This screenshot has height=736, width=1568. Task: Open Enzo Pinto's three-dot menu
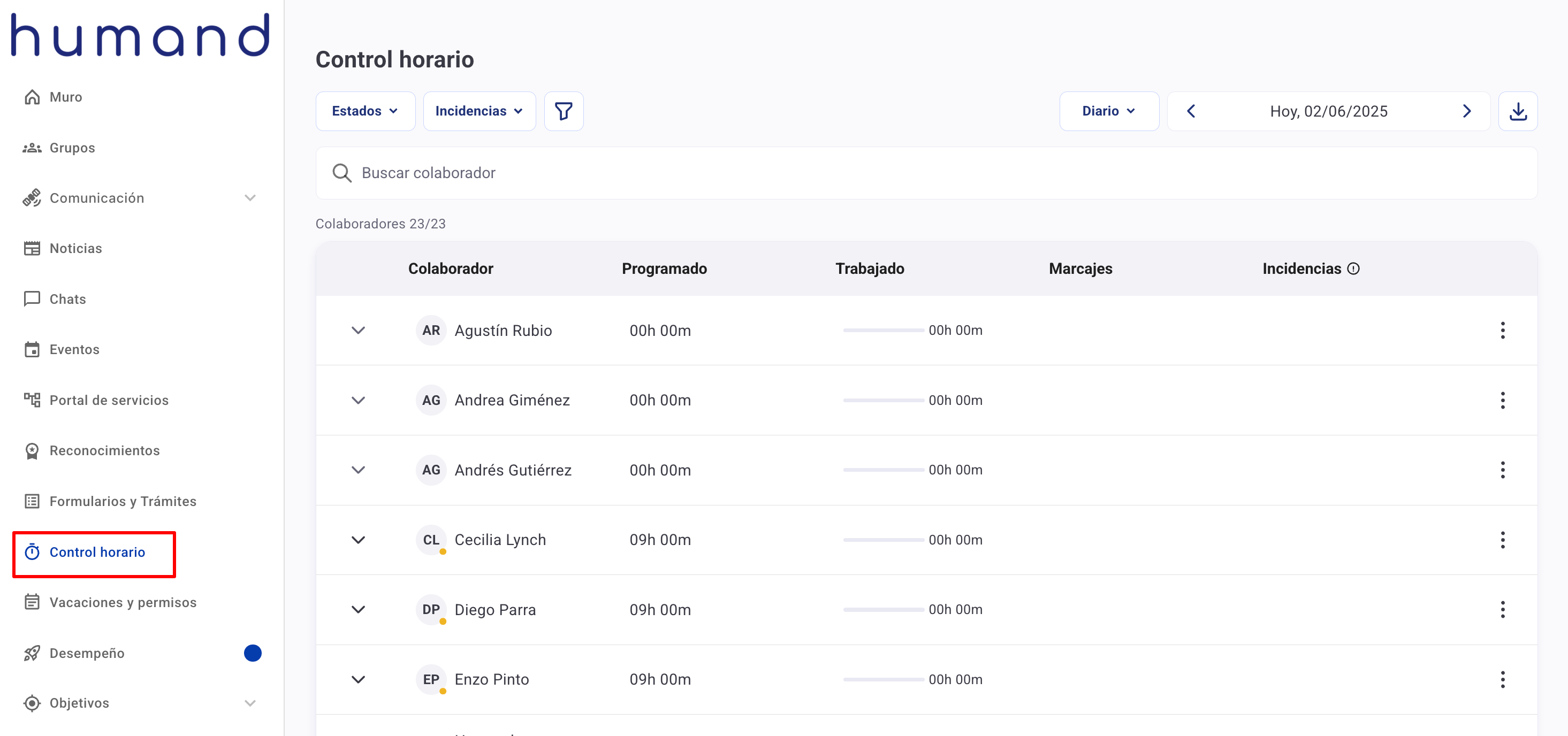tap(1503, 679)
